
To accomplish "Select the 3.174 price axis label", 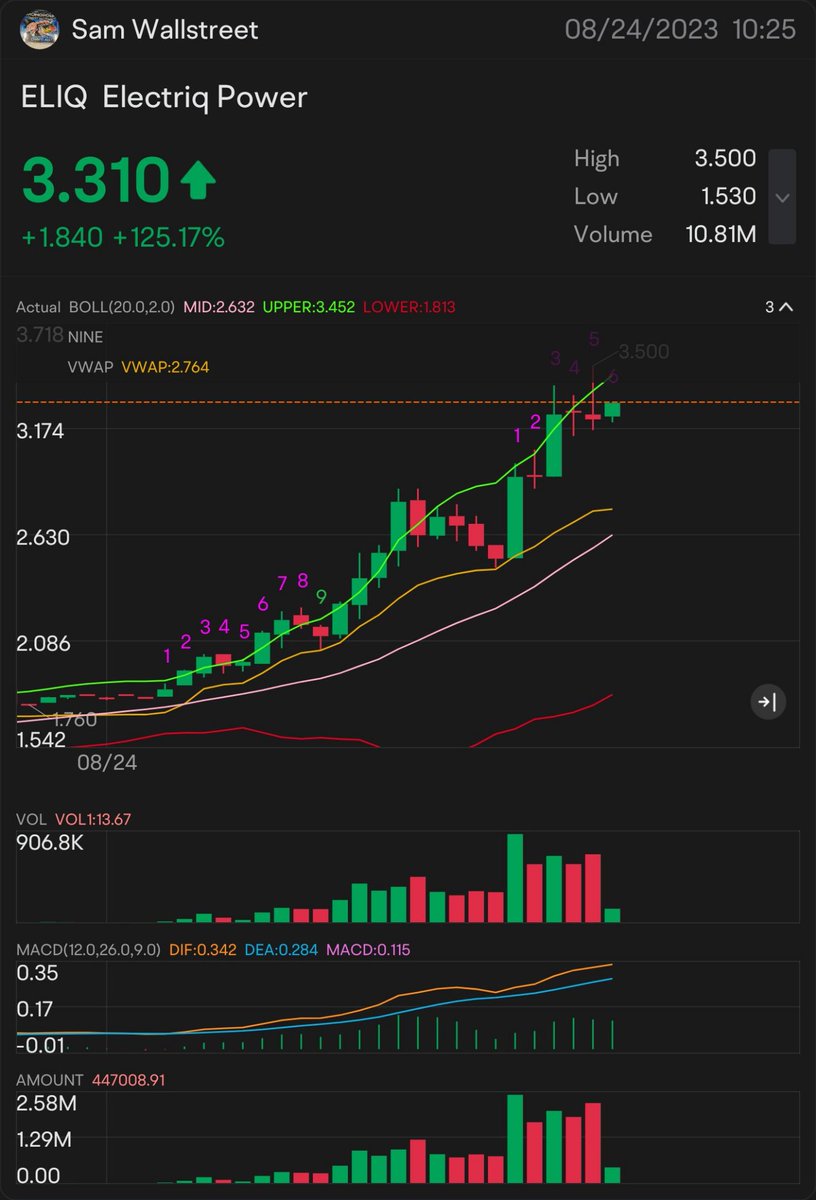I will pos(40,431).
